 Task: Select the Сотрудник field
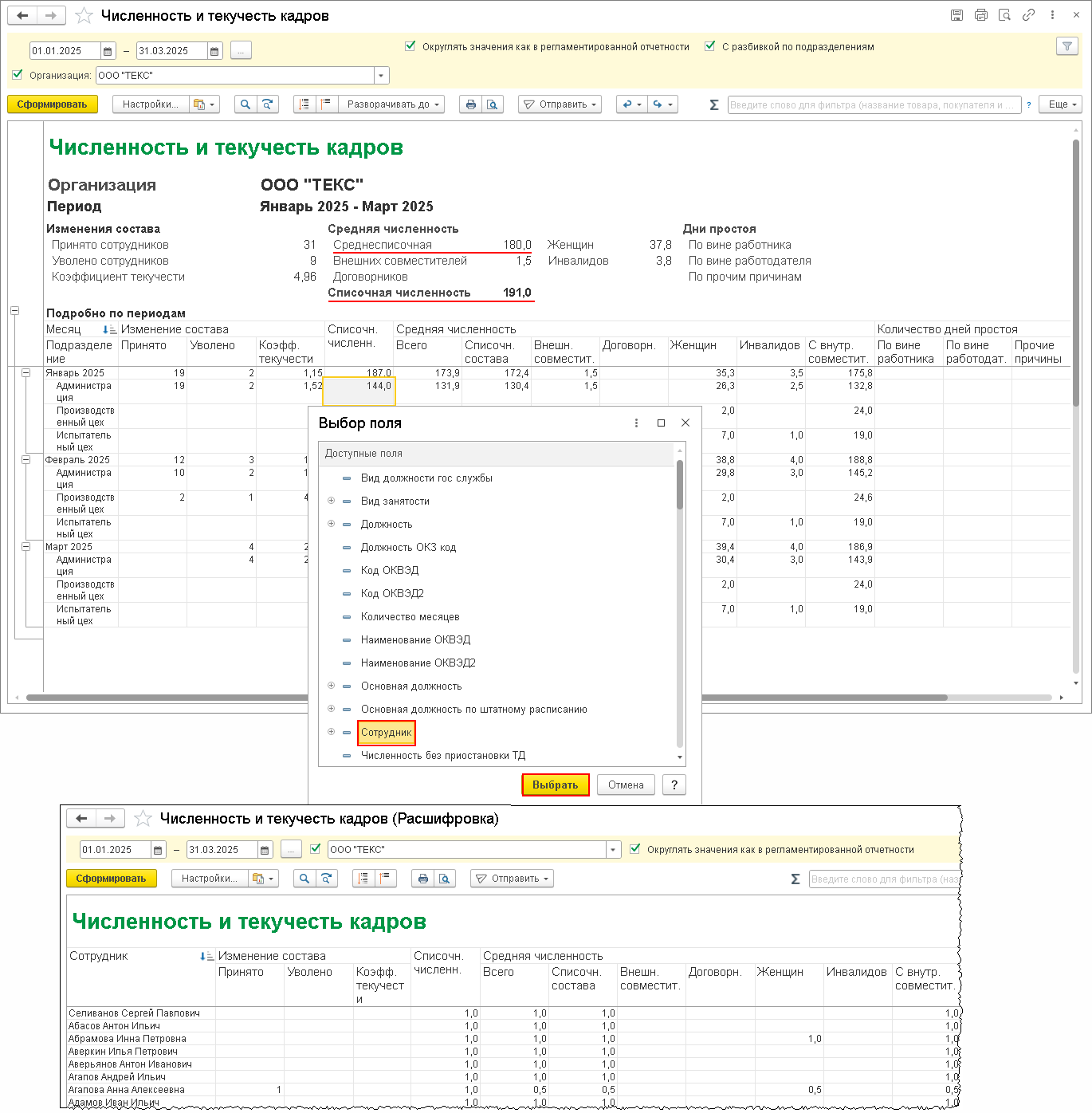tap(387, 733)
